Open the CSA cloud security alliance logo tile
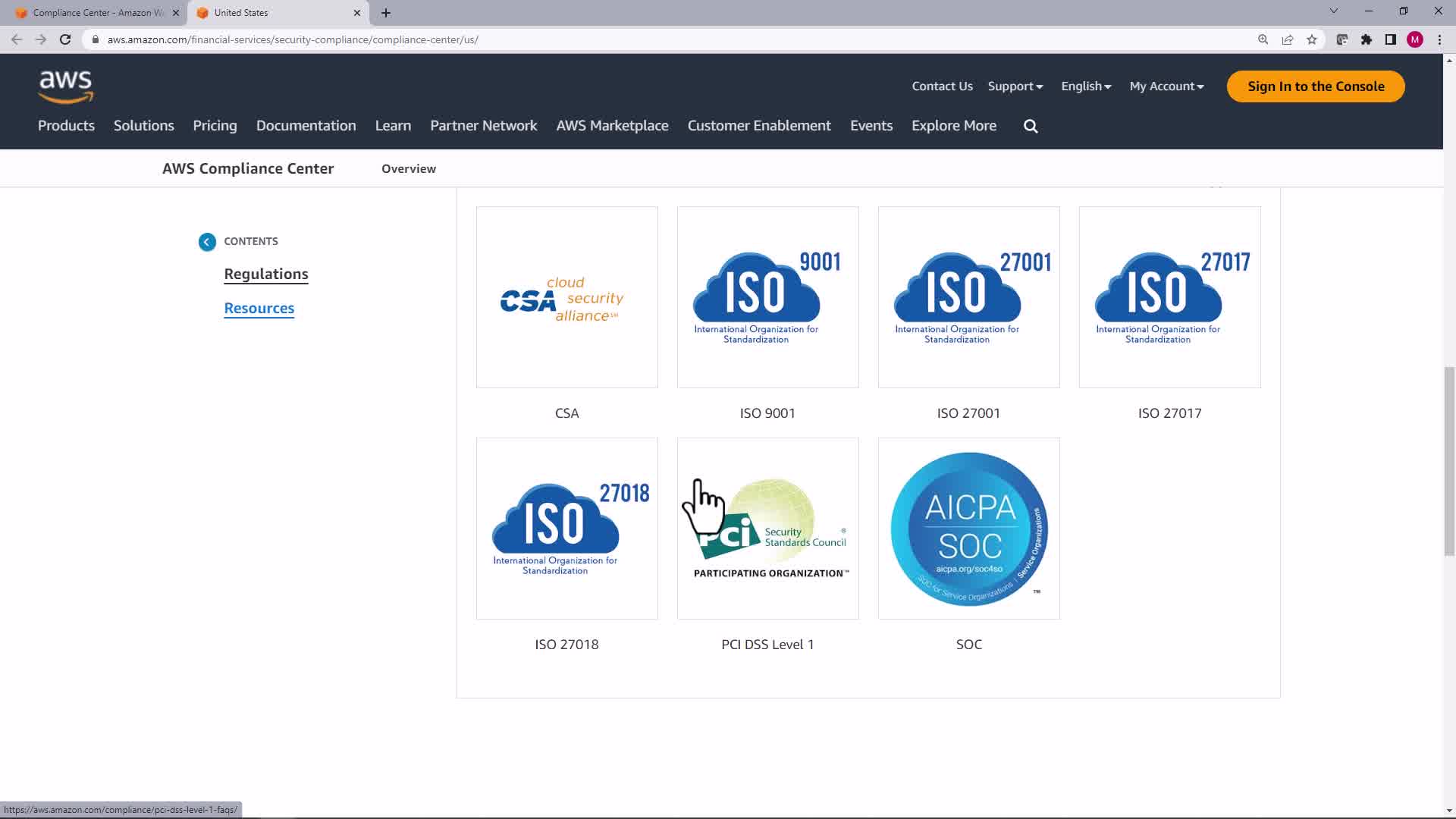Image resolution: width=1456 pixels, height=819 pixels. pyautogui.click(x=566, y=297)
